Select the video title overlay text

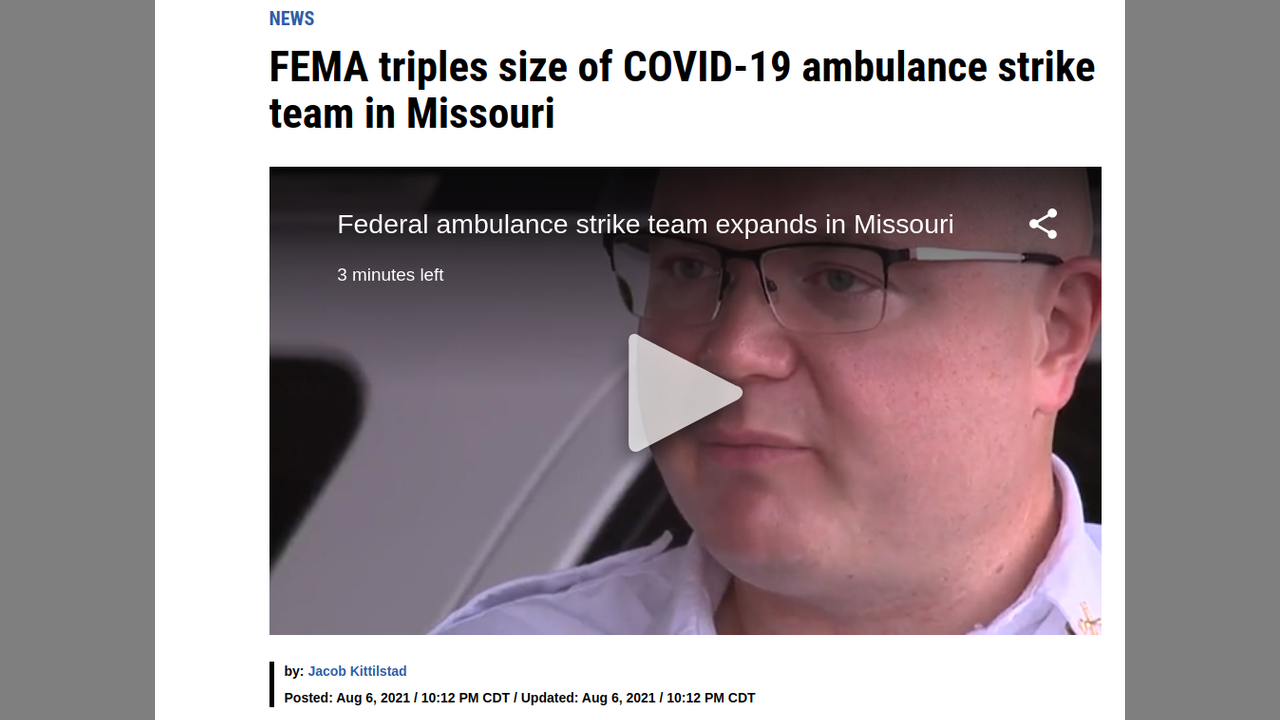(x=645, y=224)
